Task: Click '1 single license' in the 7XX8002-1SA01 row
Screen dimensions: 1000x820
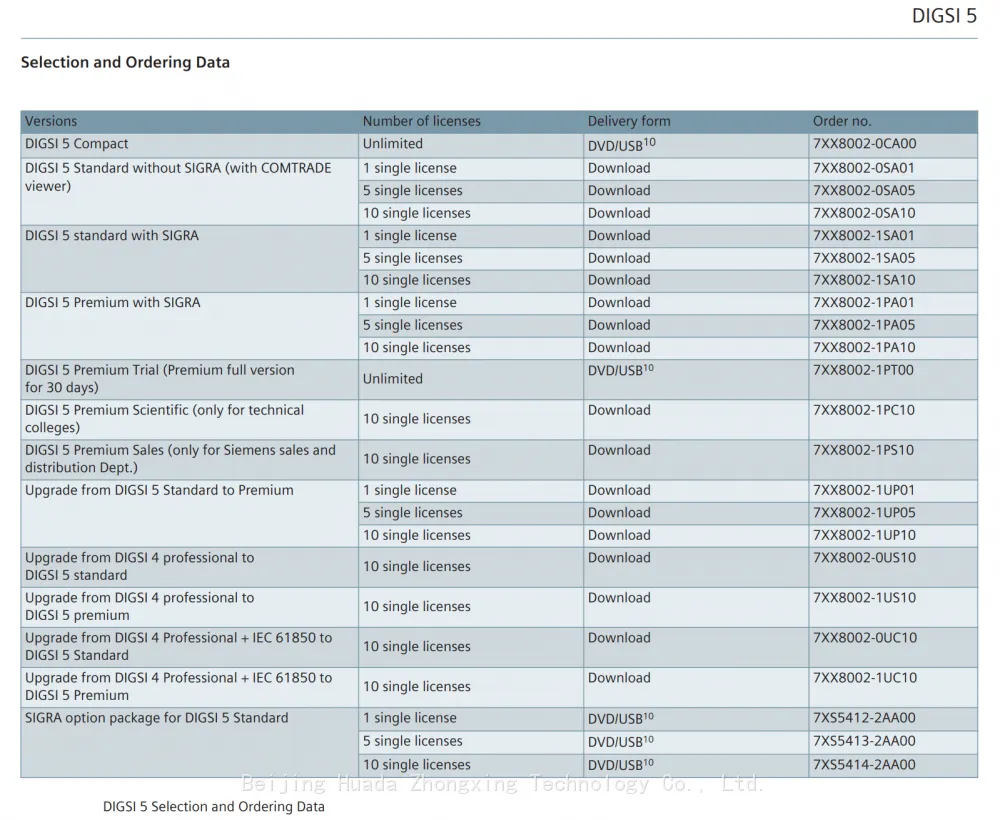Action: click(410, 236)
